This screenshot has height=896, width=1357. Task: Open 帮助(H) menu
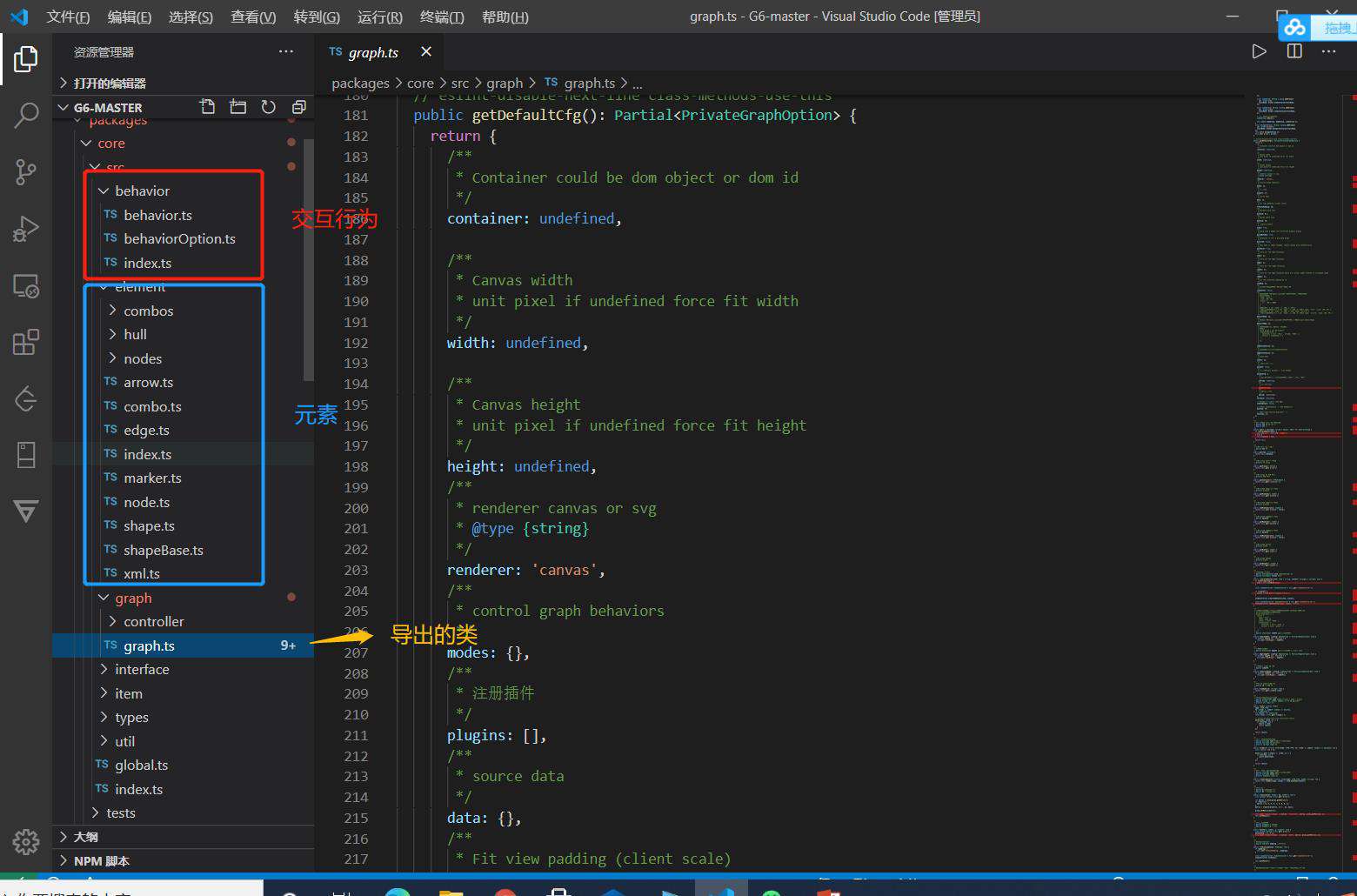(x=505, y=17)
